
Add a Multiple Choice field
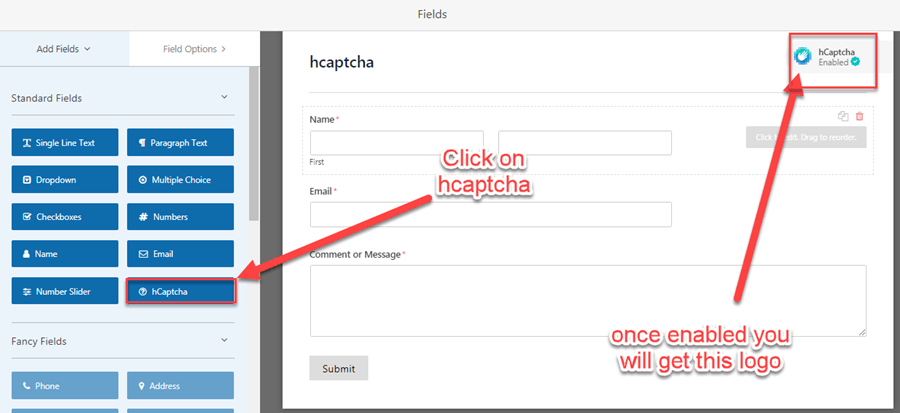pos(180,180)
